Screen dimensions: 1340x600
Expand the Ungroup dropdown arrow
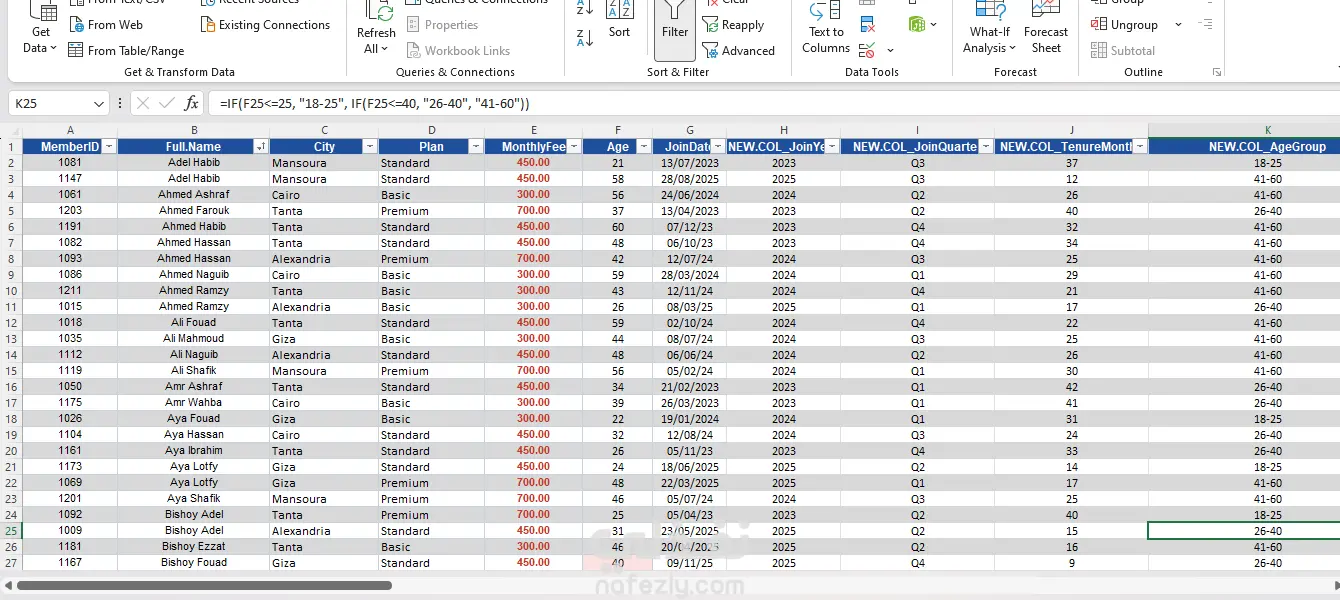[1178, 25]
